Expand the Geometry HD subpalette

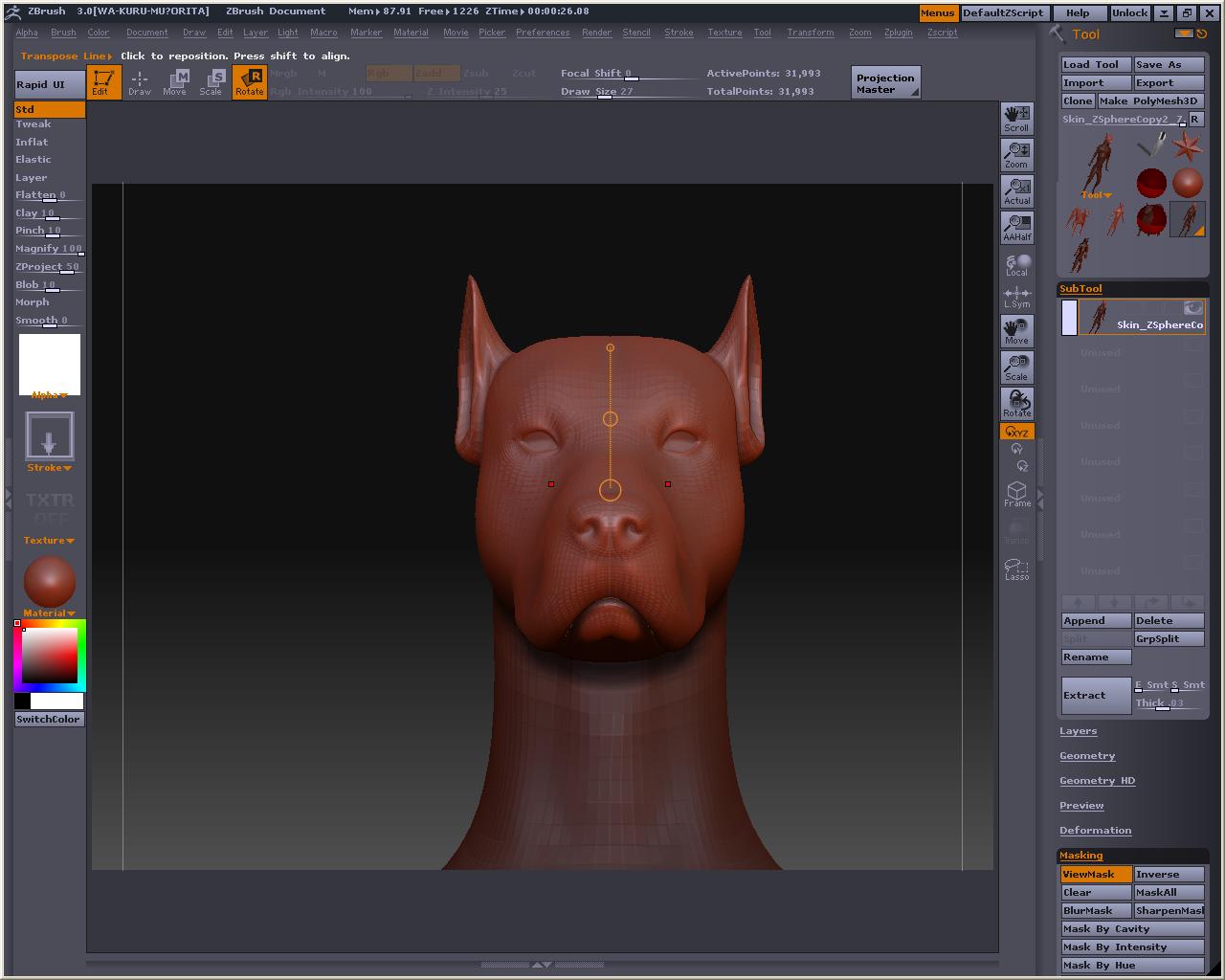coord(1097,781)
